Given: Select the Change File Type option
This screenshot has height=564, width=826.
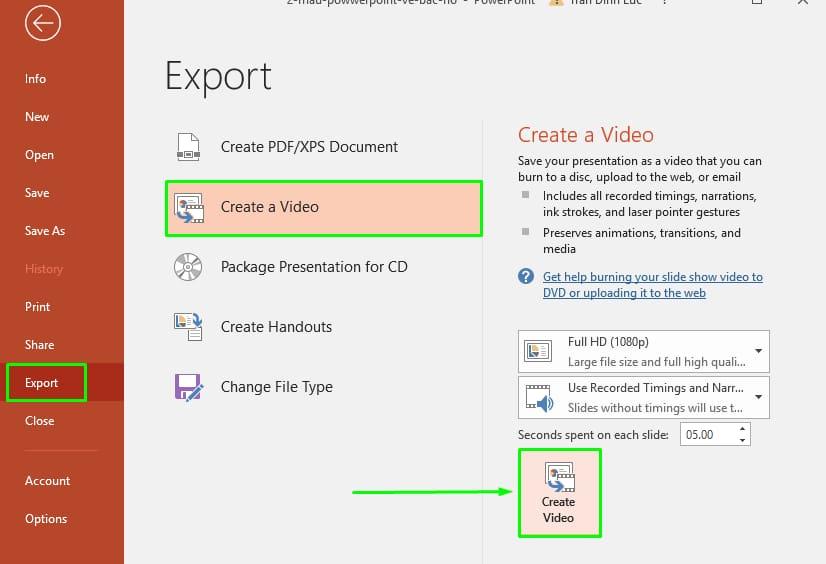Looking at the screenshot, I should (x=323, y=387).
